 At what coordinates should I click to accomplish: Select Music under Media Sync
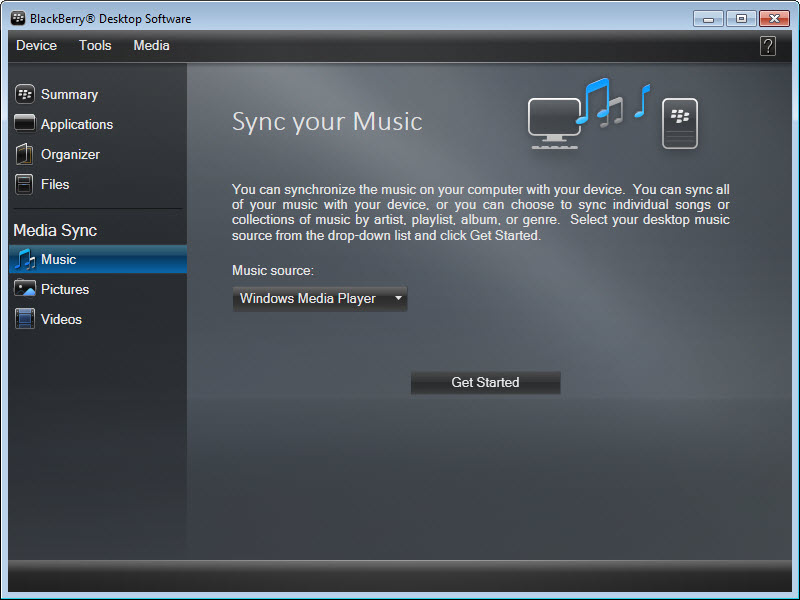98,259
